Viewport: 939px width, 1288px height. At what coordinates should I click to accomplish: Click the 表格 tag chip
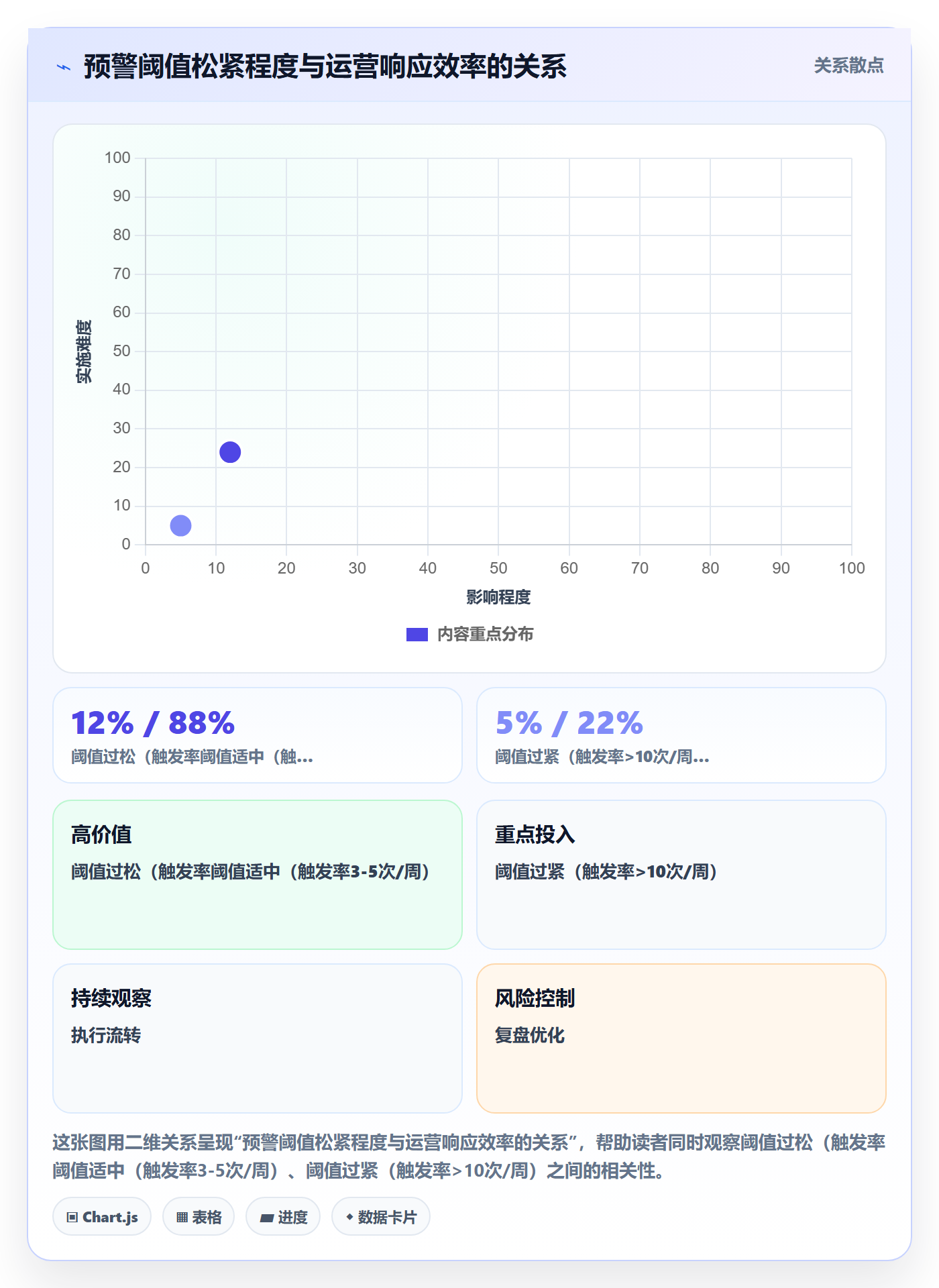pyautogui.click(x=199, y=1217)
